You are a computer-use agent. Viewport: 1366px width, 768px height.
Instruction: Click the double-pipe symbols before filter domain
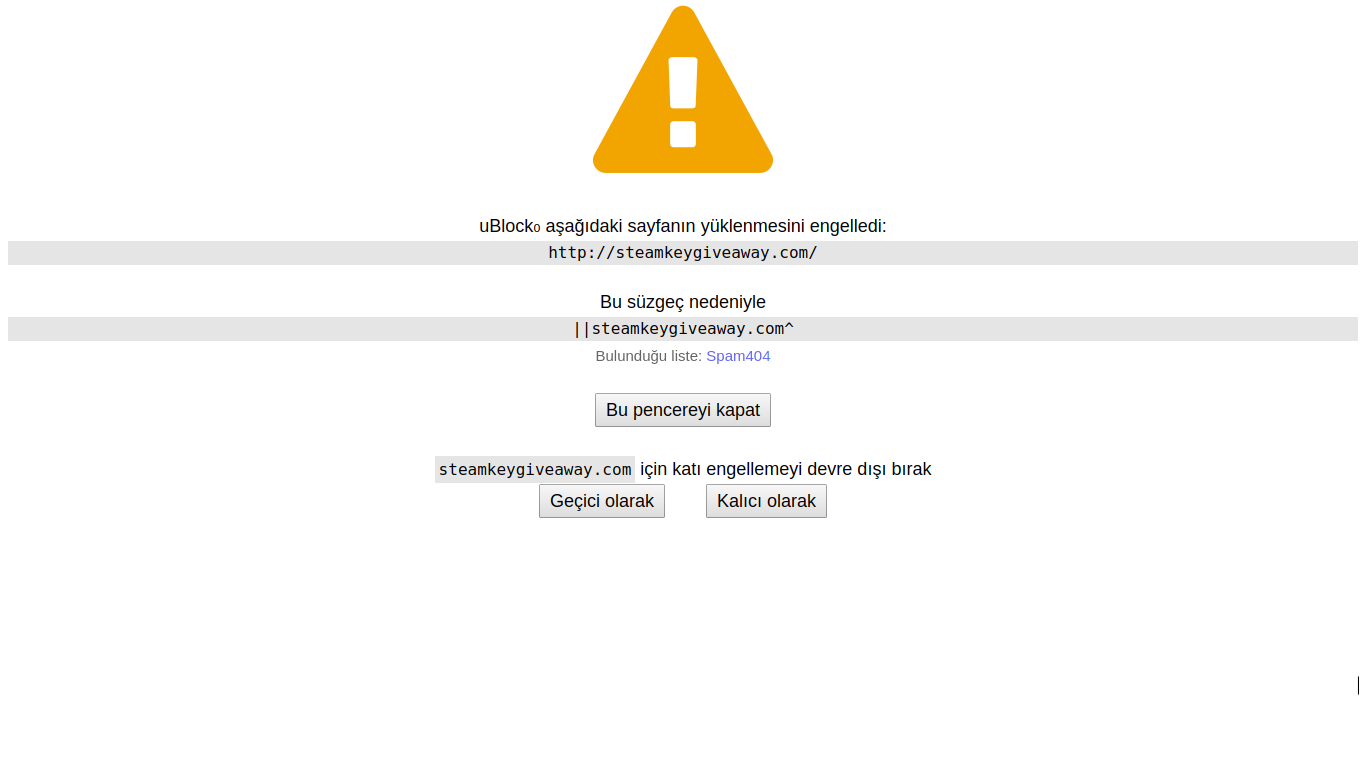(582, 329)
